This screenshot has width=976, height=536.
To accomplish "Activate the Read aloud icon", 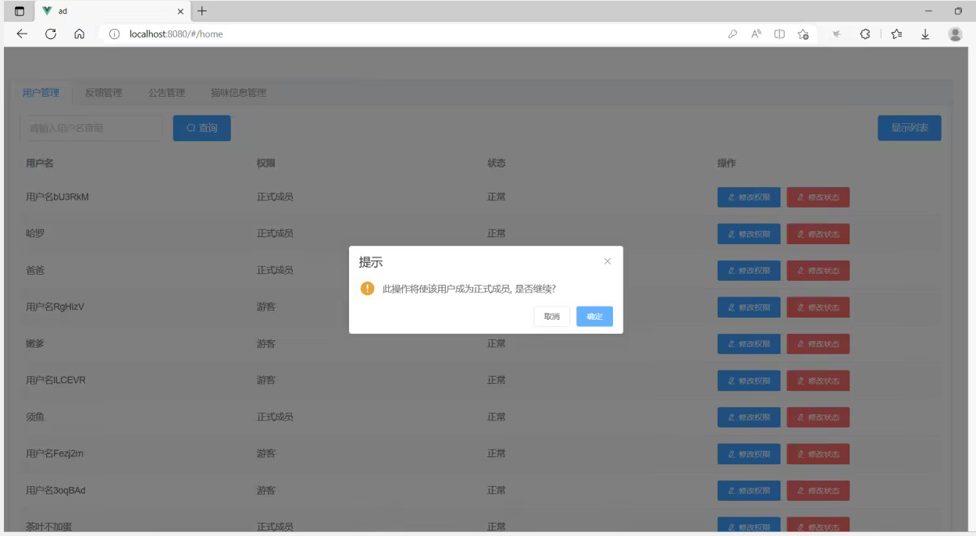I will (756, 34).
